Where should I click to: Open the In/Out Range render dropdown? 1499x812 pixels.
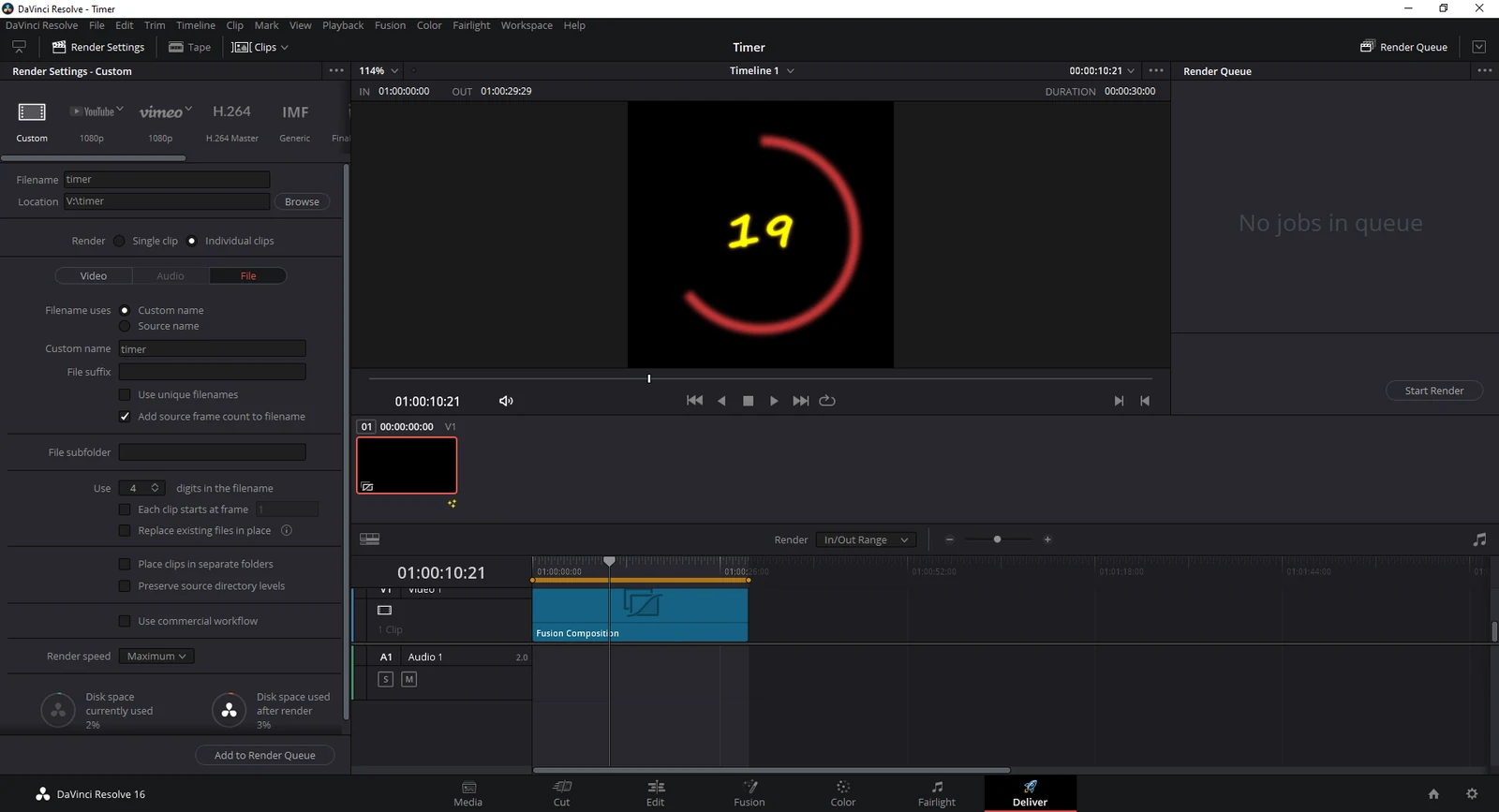(866, 539)
